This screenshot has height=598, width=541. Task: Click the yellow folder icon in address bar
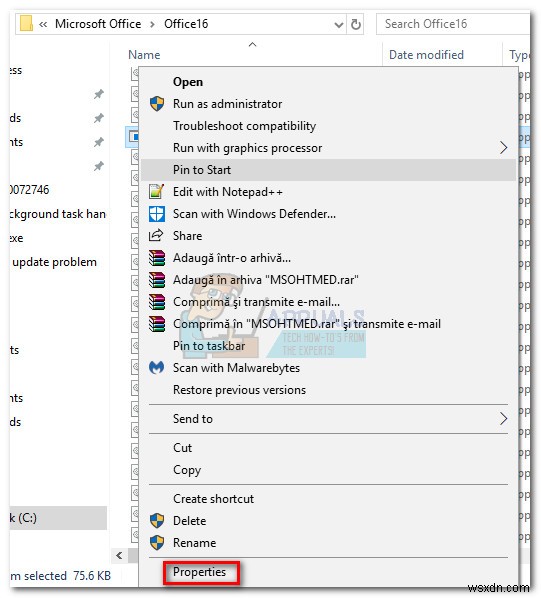(26, 23)
